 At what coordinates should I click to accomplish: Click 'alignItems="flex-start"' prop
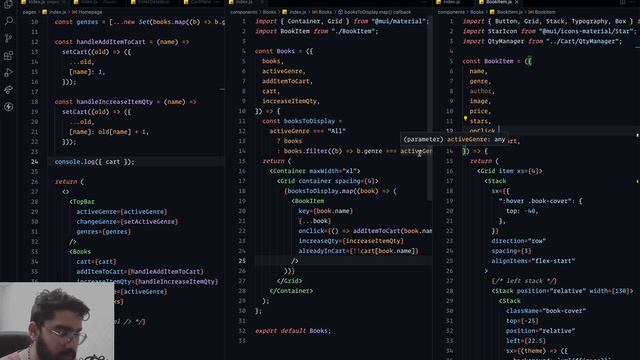point(533,261)
